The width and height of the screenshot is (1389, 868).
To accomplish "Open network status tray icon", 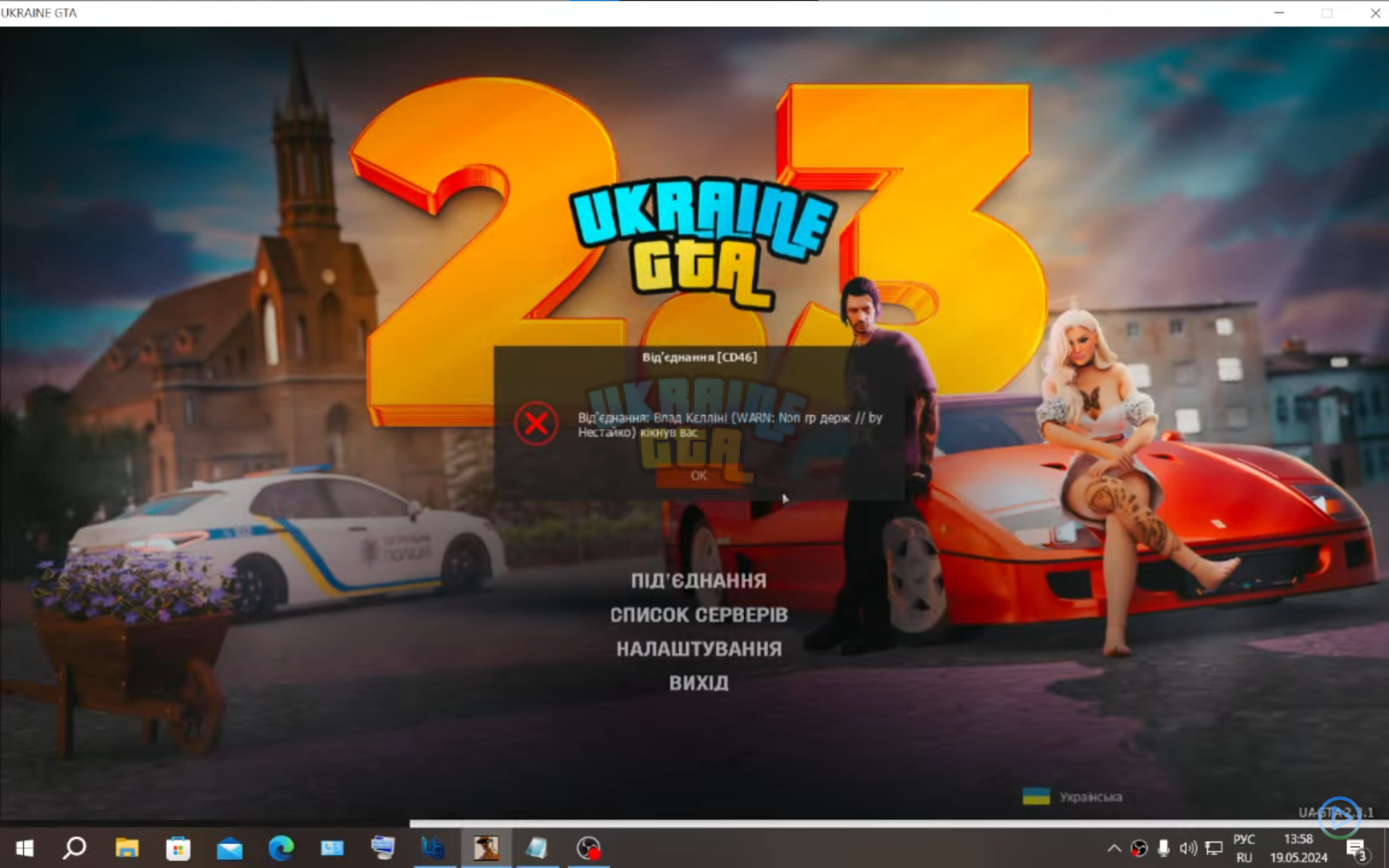I will [1214, 848].
